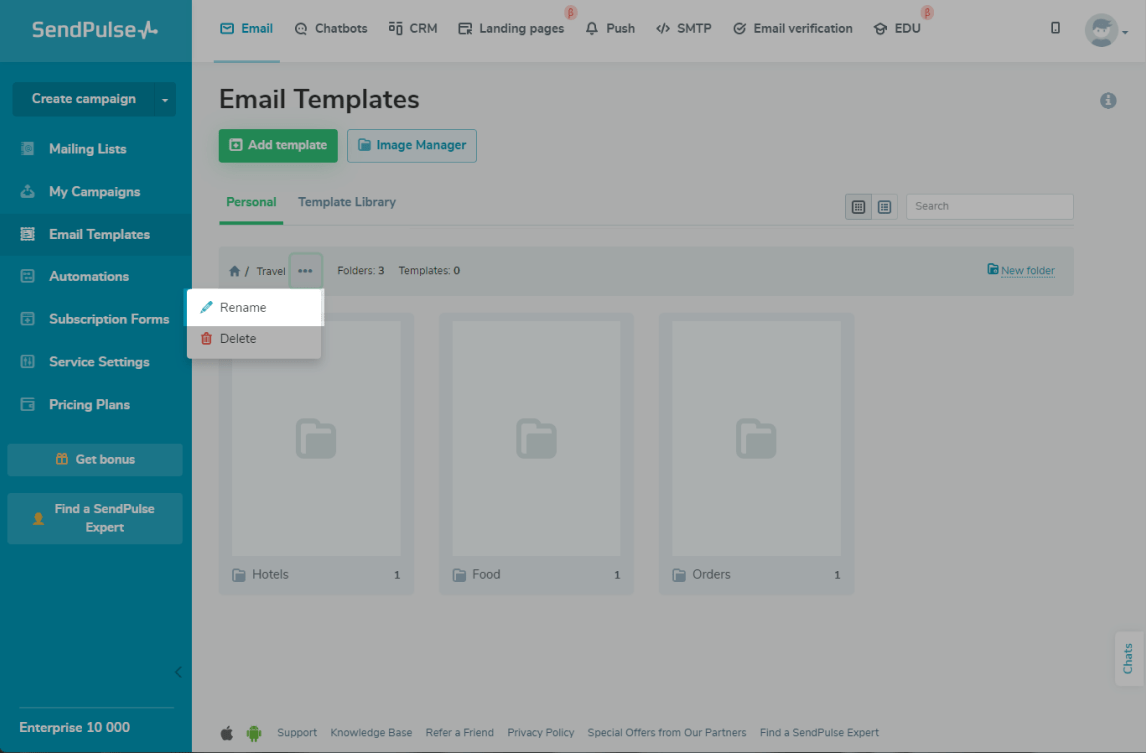Click the three-dots menu next to Travel
The width and height of the screenshot is (1146, 753).
(x=306, y=270)
